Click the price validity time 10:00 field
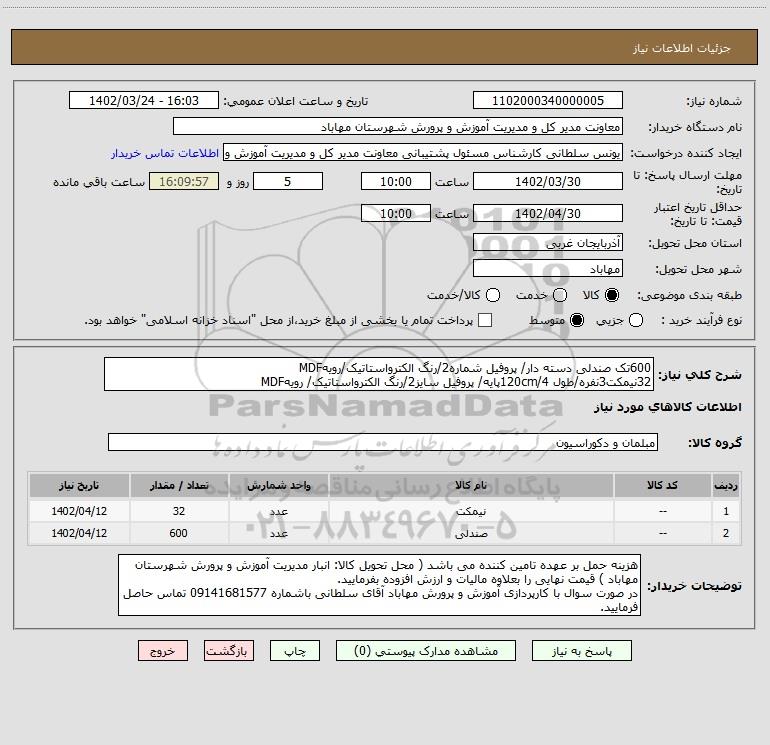This screenshot has width=770, height=745. (396, 213)
